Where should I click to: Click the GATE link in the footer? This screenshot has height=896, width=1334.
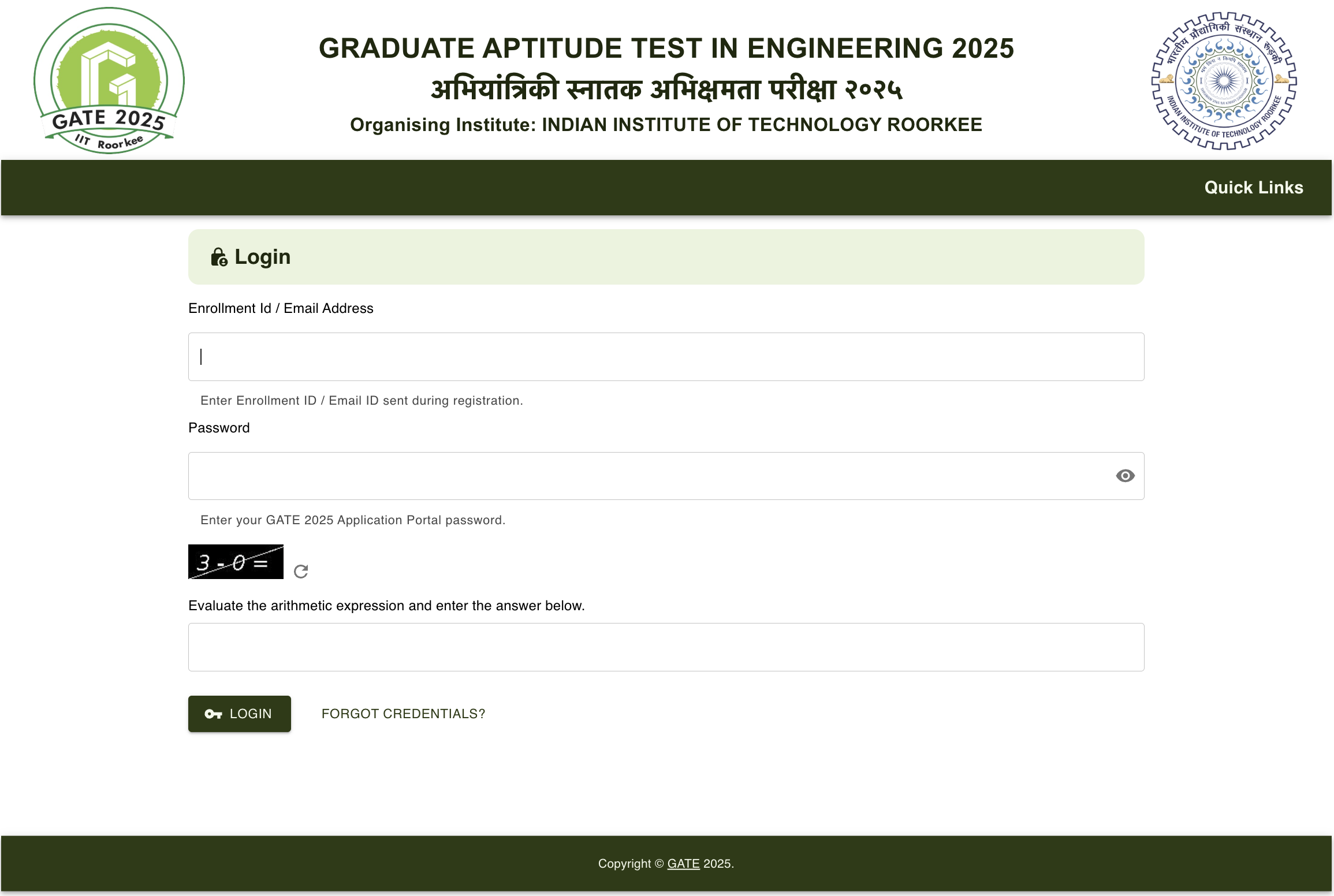[684, 864]
